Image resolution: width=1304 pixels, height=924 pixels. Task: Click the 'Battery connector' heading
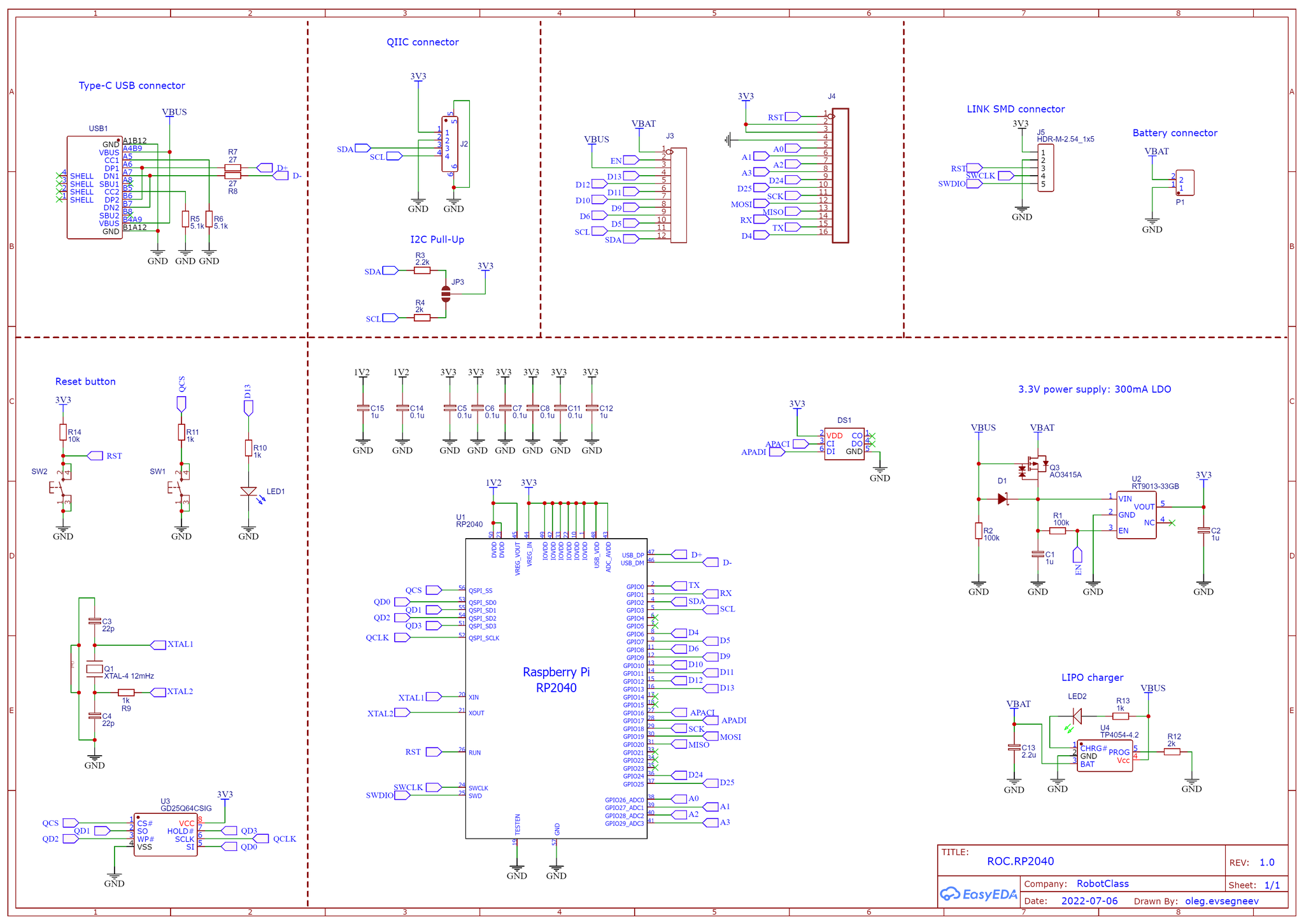[1175, 132]
